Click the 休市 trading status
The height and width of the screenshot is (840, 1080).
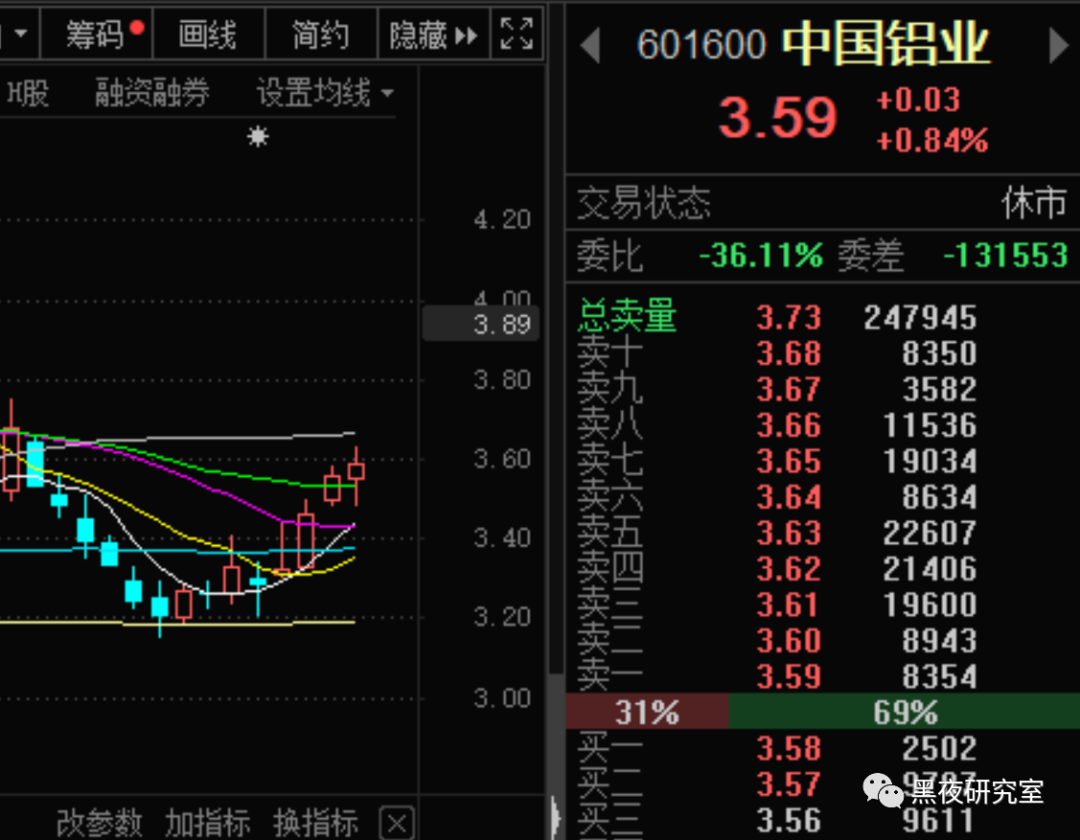pyautogui.click(x=1035, y=203)
